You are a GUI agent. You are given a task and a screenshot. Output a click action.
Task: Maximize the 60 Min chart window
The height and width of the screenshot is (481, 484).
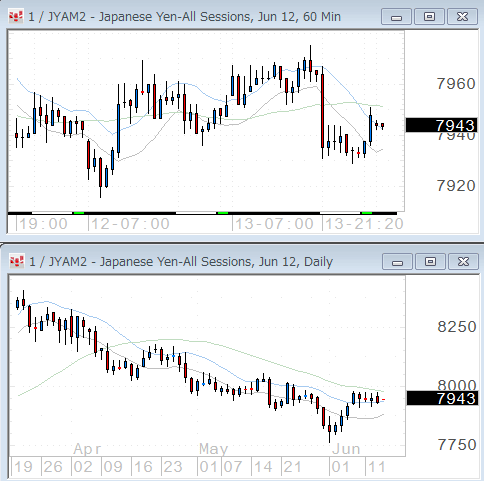tap(429, 17)
